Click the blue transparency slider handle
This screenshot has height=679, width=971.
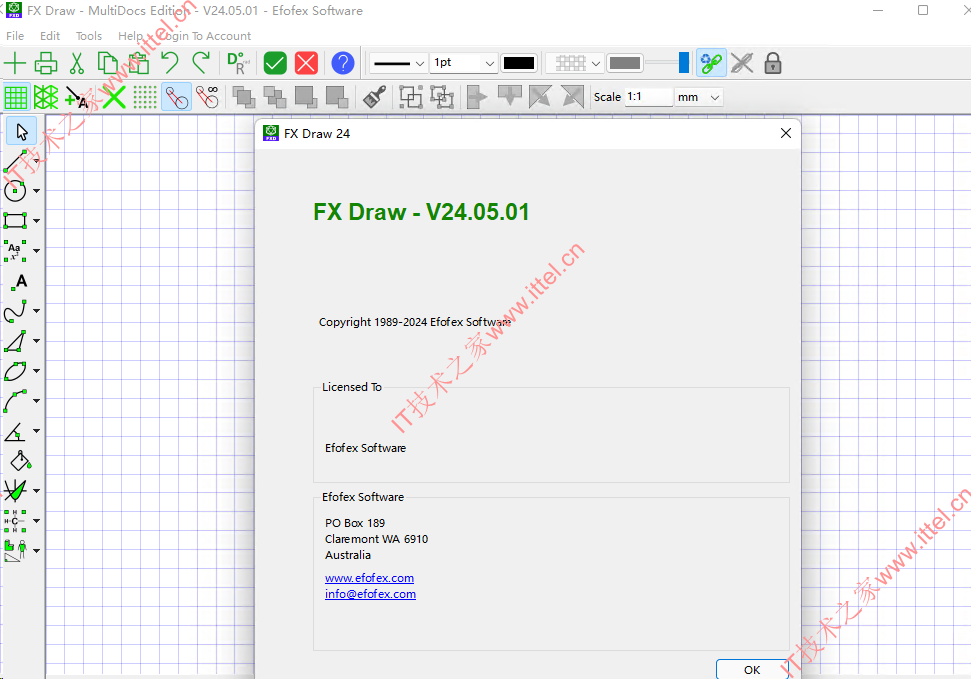(684, 63)
